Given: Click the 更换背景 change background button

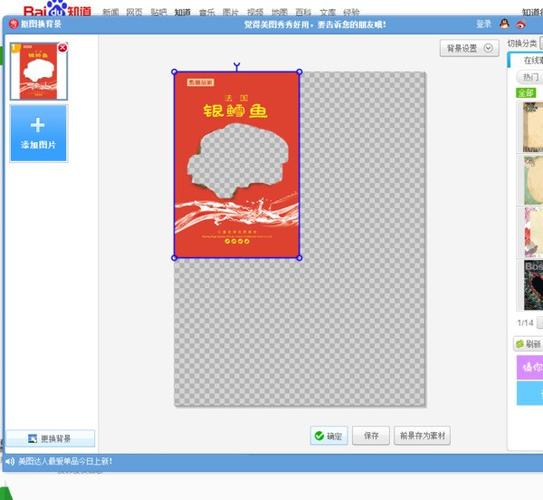Looking at the screenshot, I should click(x=51, y=438).
